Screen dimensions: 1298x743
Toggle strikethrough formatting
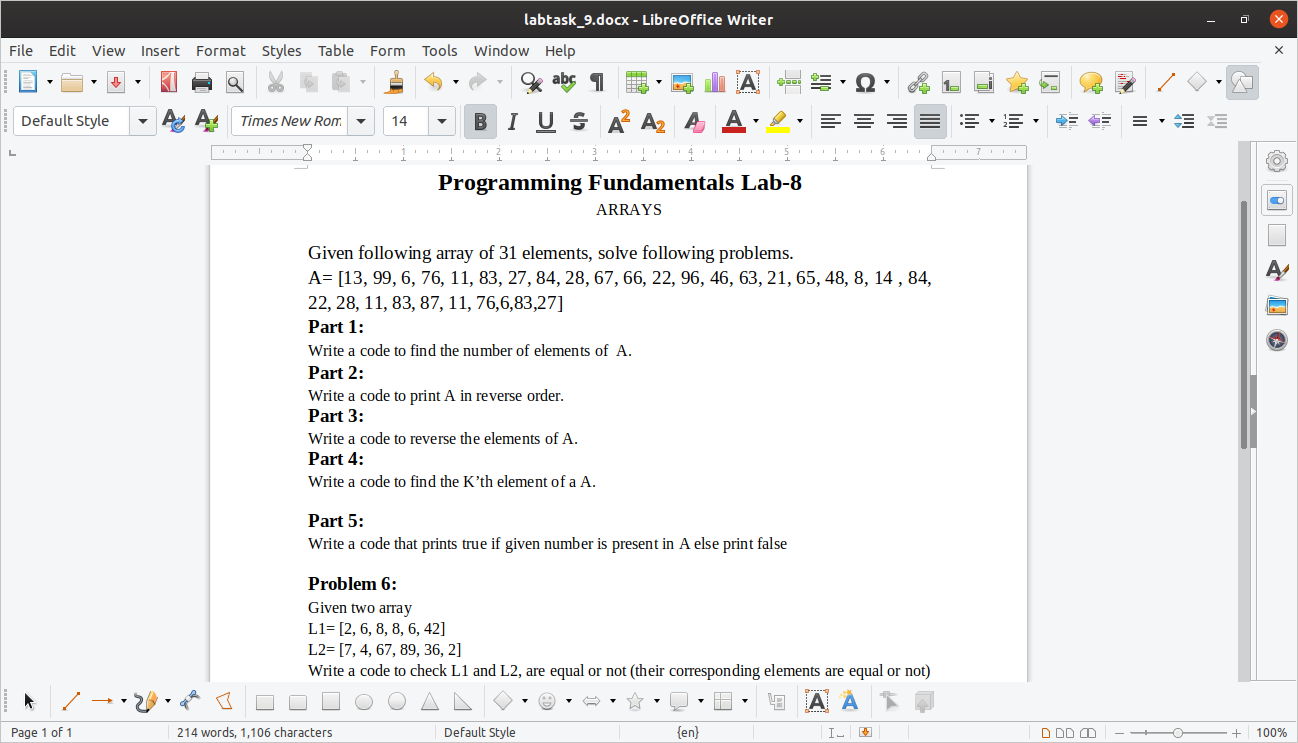[x=577, y=121]
